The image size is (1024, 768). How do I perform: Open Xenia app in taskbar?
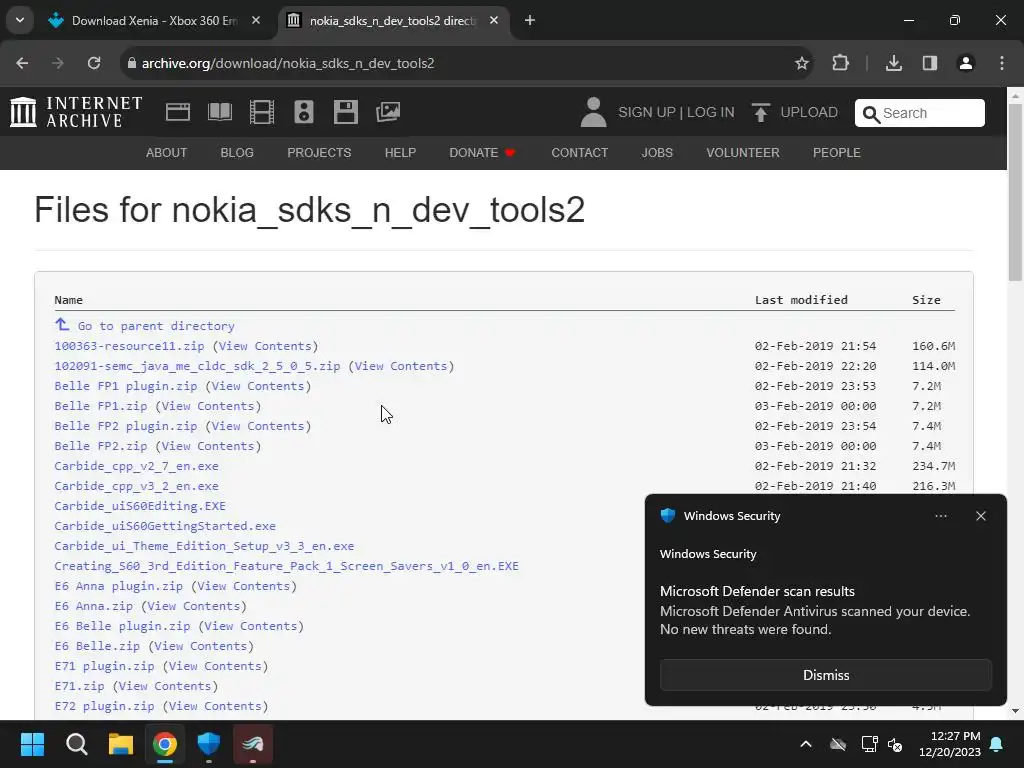[x=253, y=744]
